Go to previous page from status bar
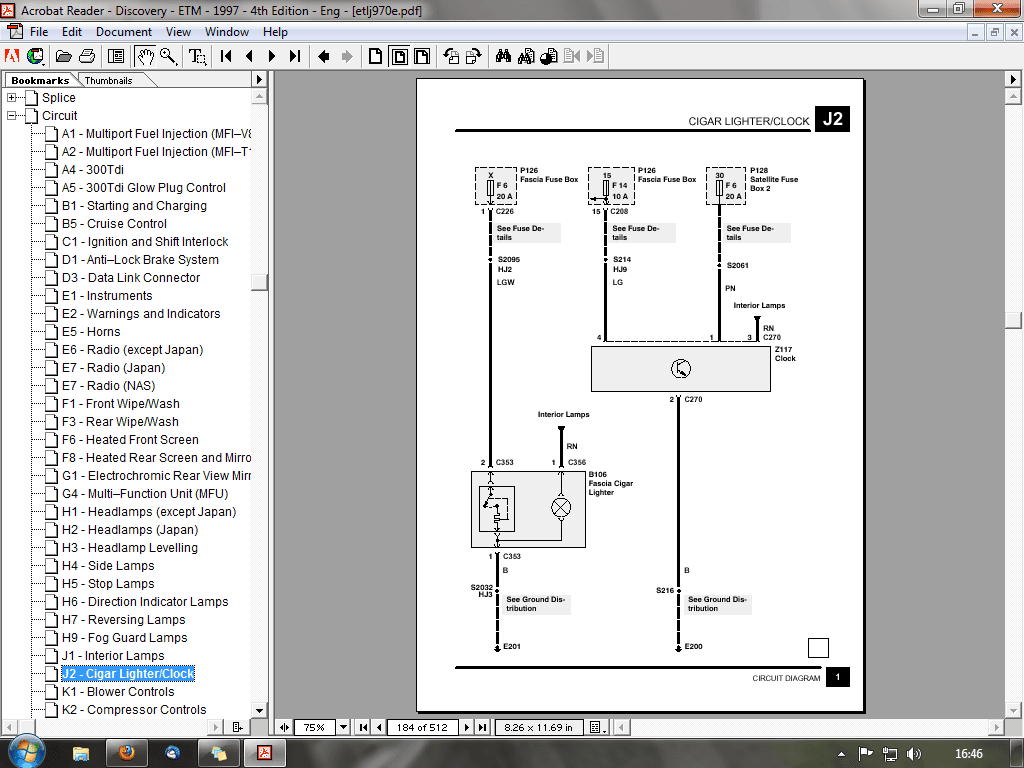Screen dimensions: 1024x768 (x=379, y=727)
